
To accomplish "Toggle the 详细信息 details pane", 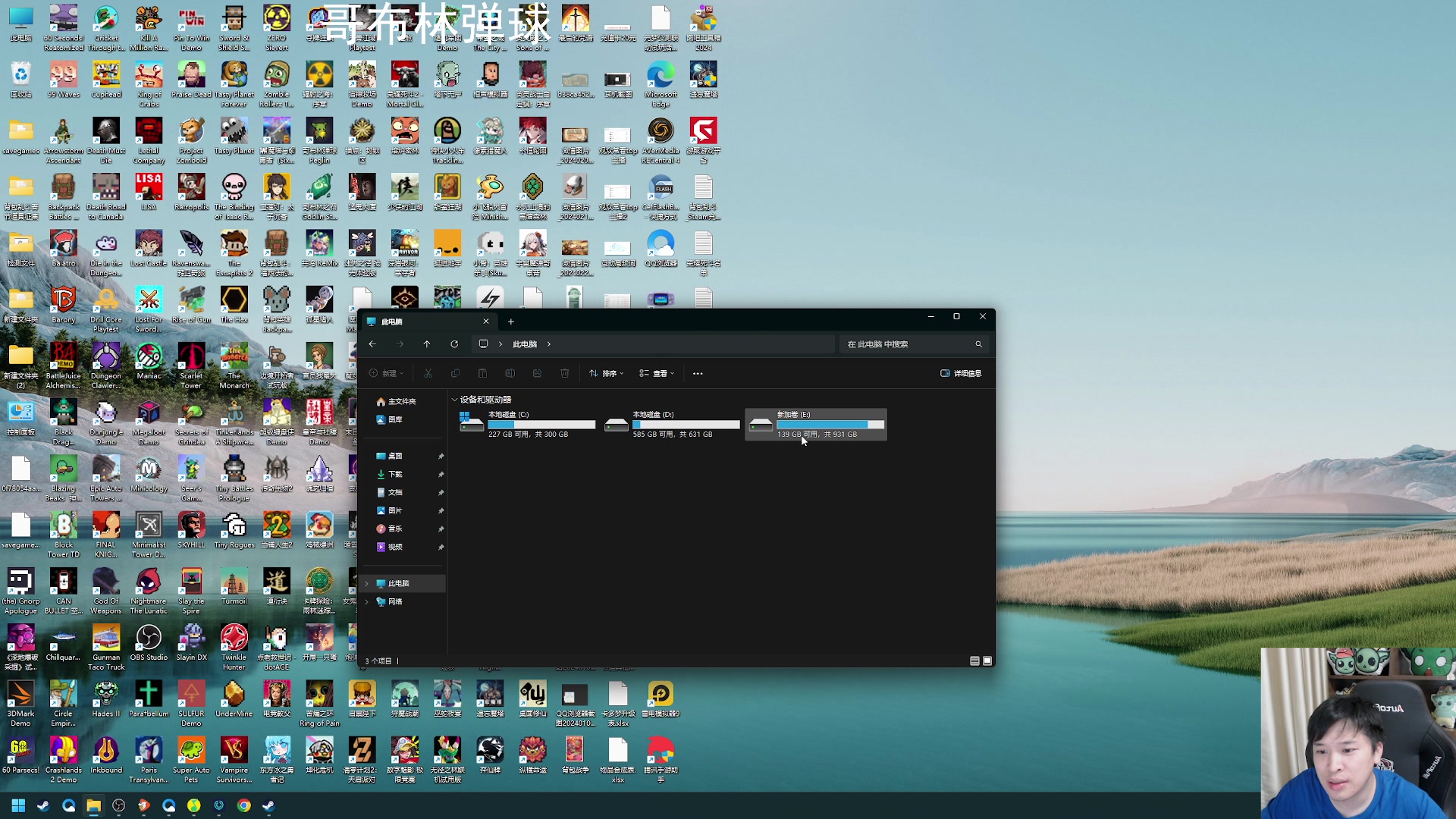I will tap(961, 373).
